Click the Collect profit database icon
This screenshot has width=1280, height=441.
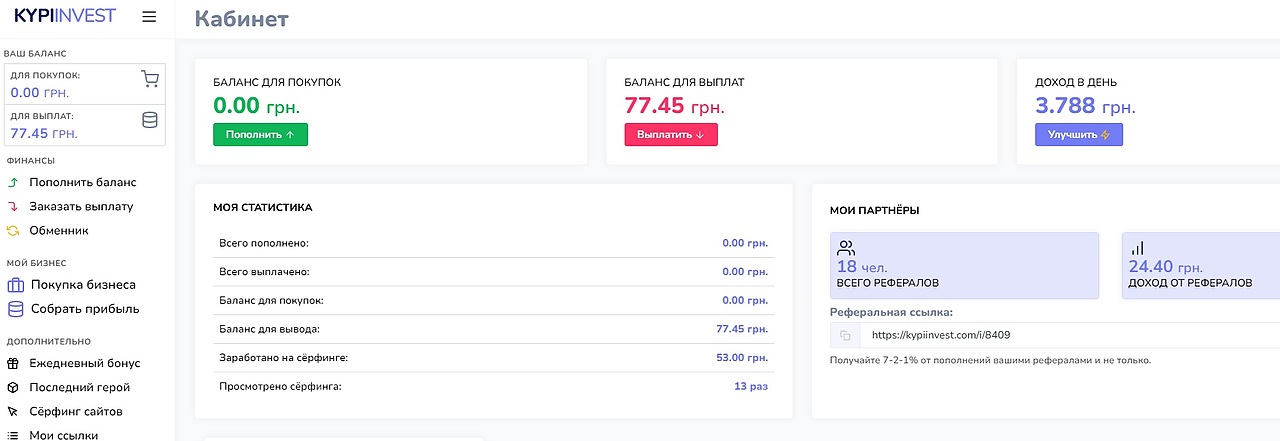(14, 309)
